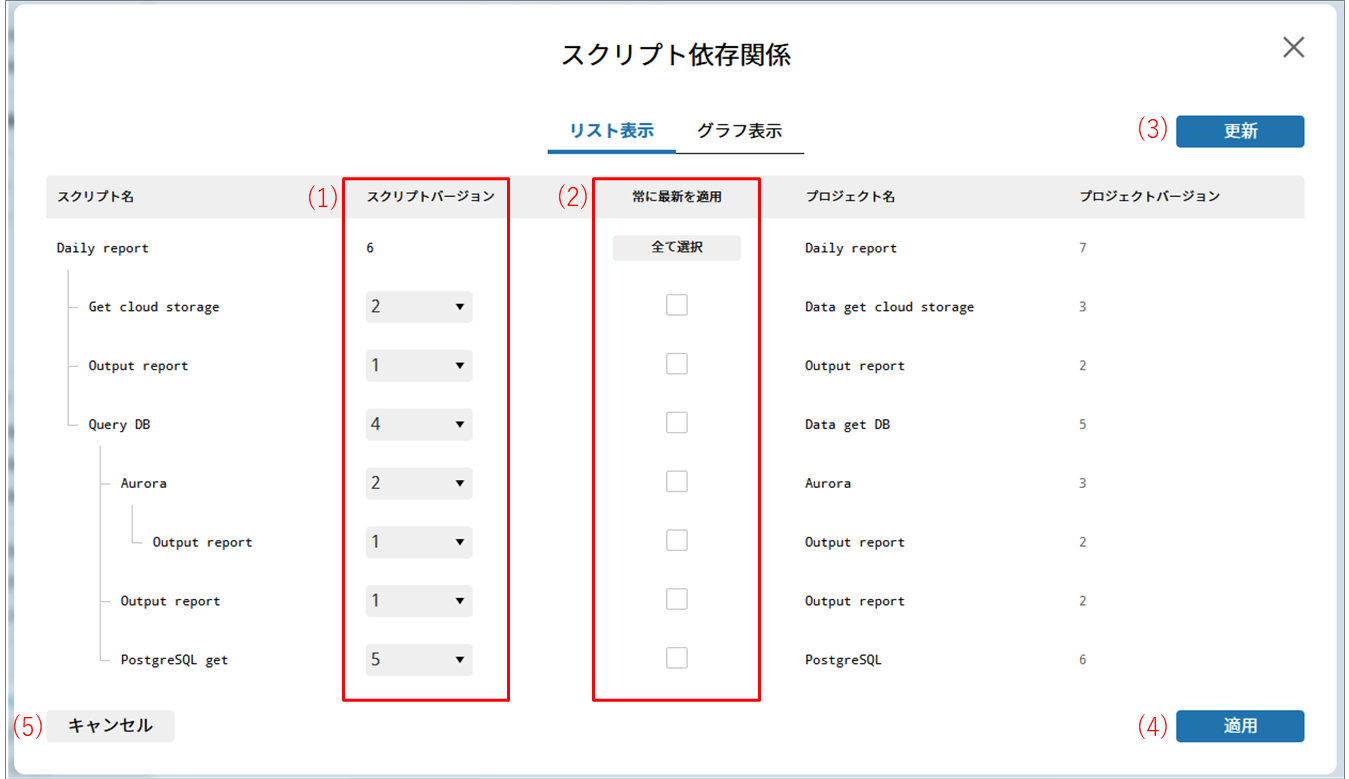This screenshot has height=779, width=1349.
Task: Expand the Aurora script version dropdown
Action: pyautogui.click(x=419, y=484)
